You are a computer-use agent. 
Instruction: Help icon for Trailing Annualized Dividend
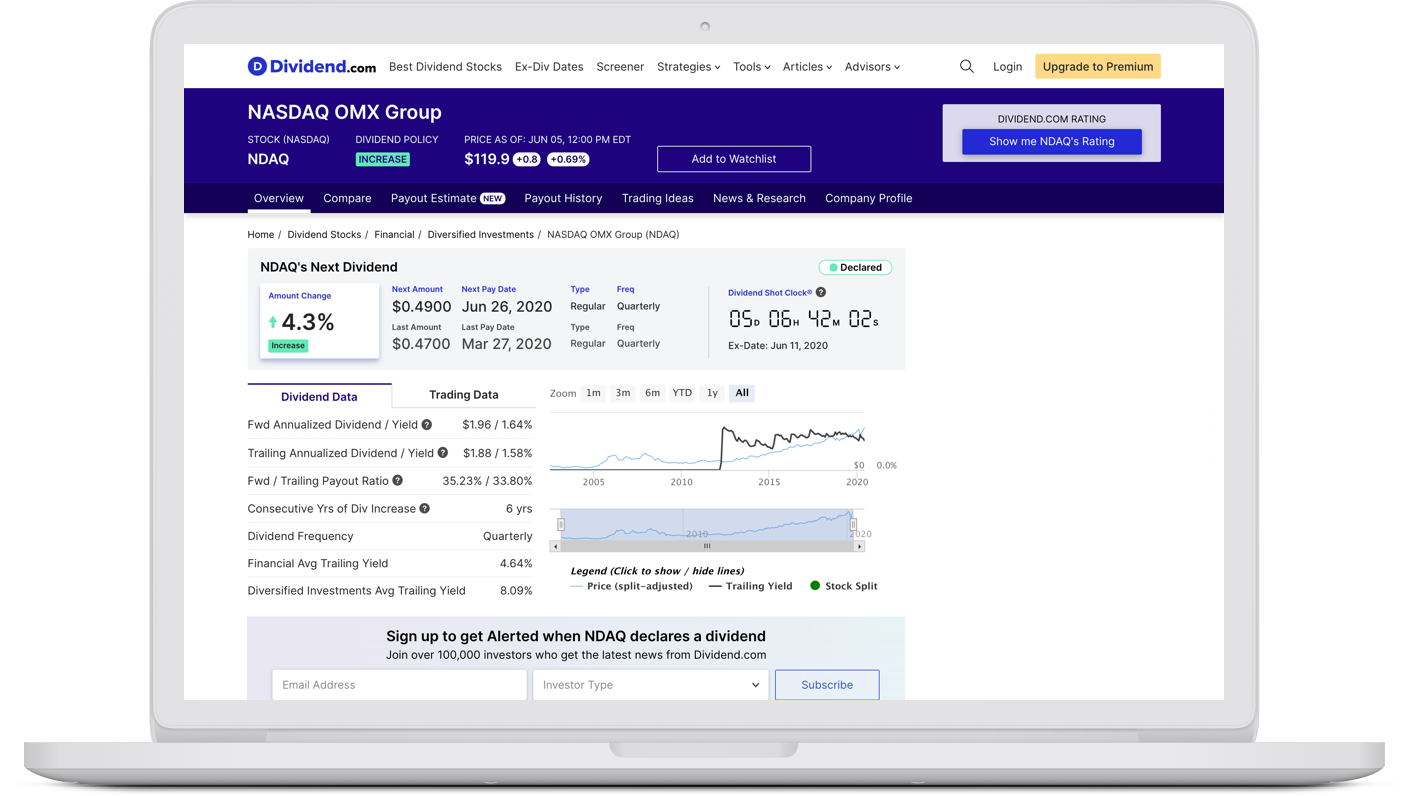[443, 453]
